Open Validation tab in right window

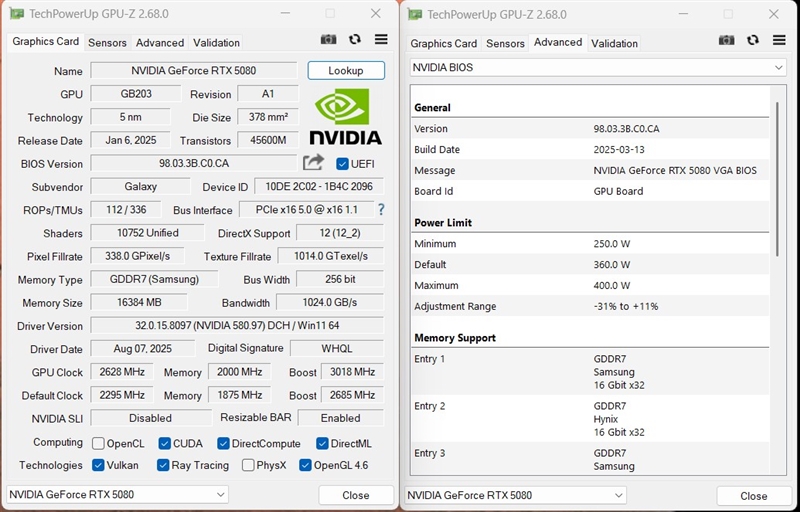(614, 43)
